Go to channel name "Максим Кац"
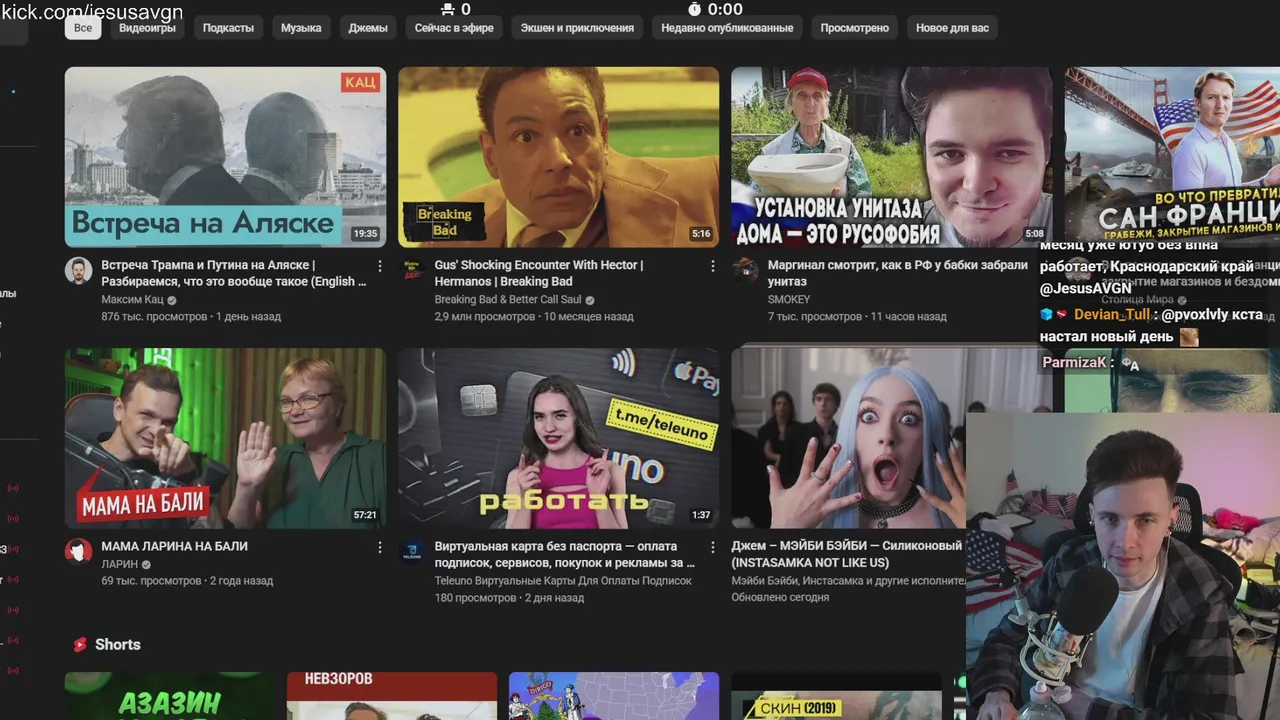This screenshot has width=1280, height=720. (132, 300)
